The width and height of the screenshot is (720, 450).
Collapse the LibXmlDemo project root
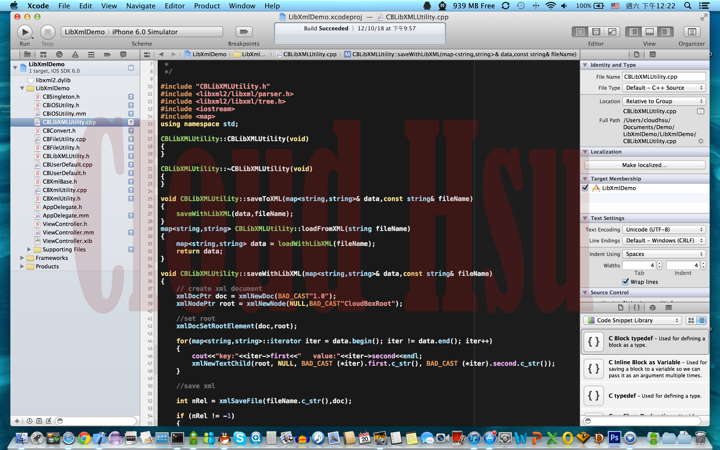tap(15, 67)
